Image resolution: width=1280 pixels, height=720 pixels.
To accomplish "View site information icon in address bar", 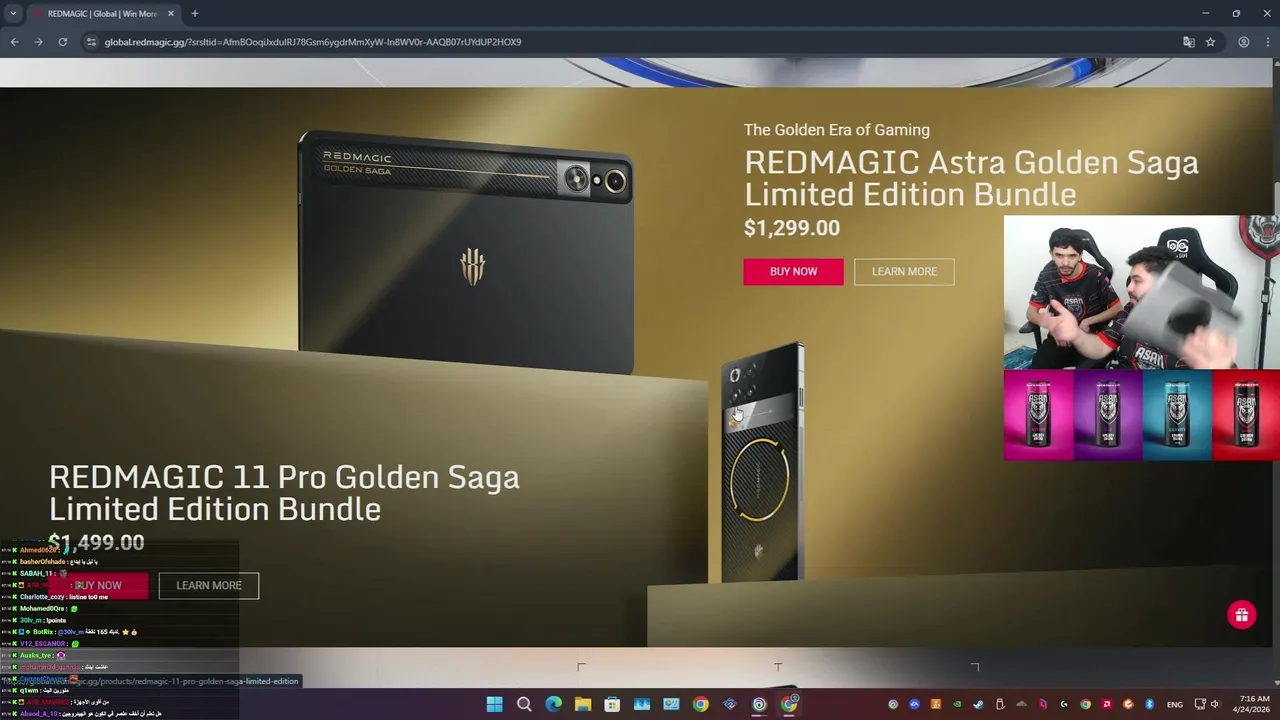I will point(91,42).
